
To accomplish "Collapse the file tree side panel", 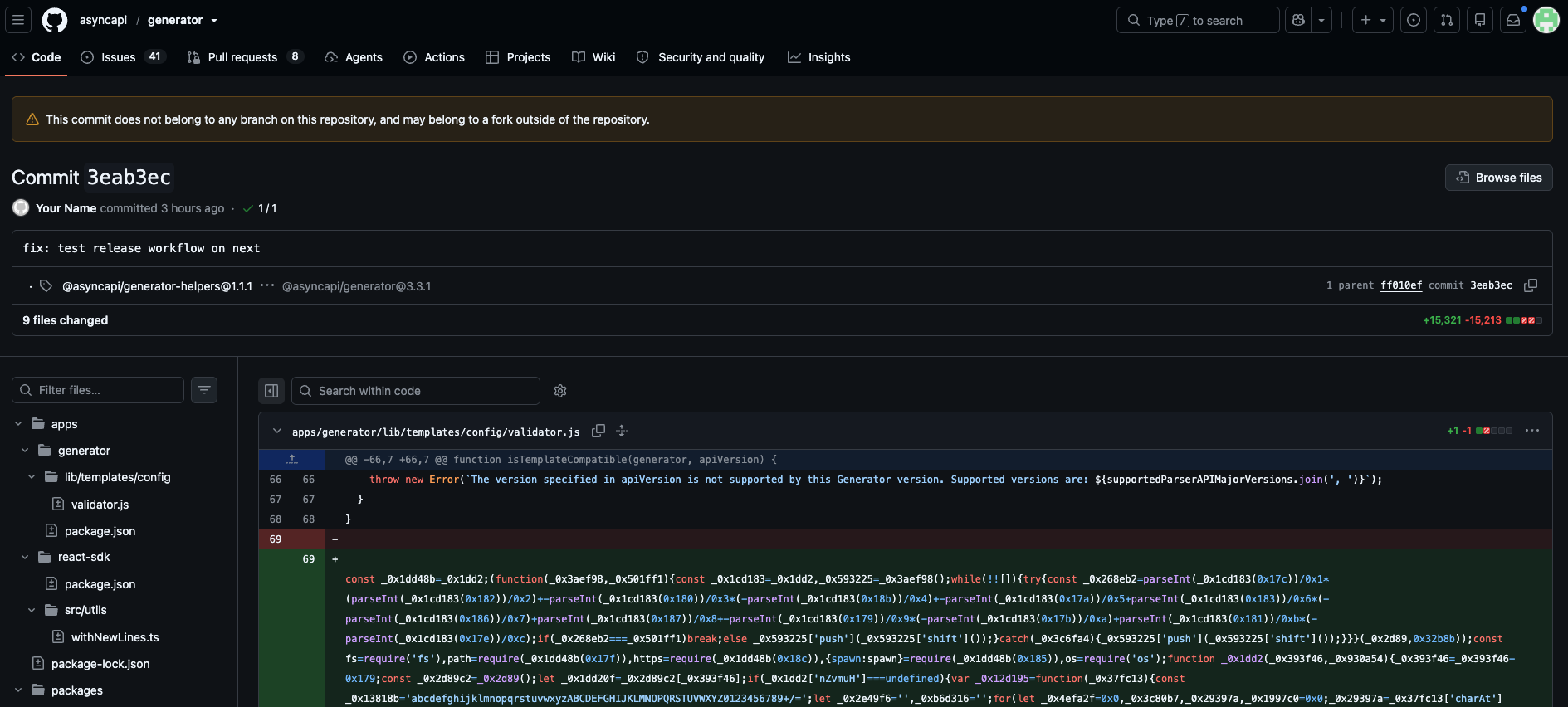I will click(271, 391).
